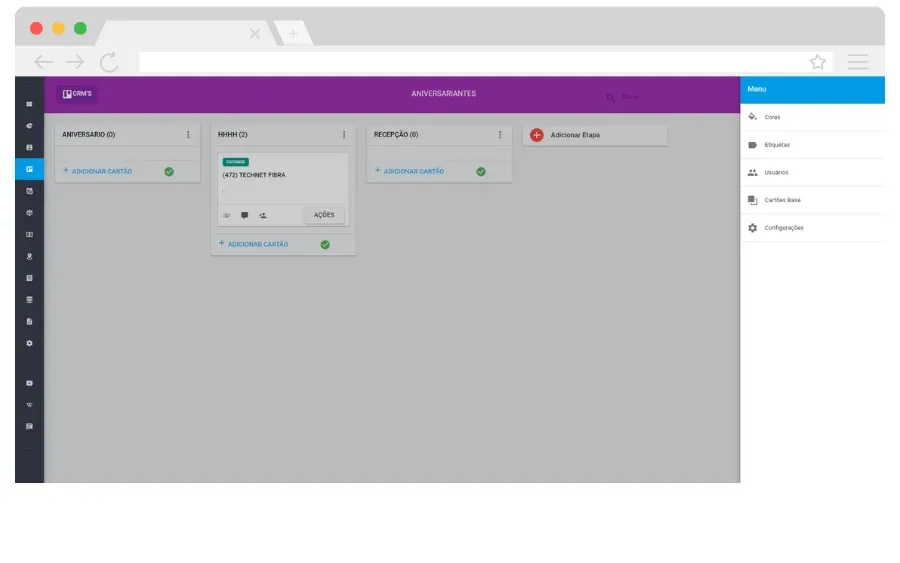The image size is (900, 563).
Task: Click the green tag on TECHNET FIBRA card
Action: click(235, 162)
